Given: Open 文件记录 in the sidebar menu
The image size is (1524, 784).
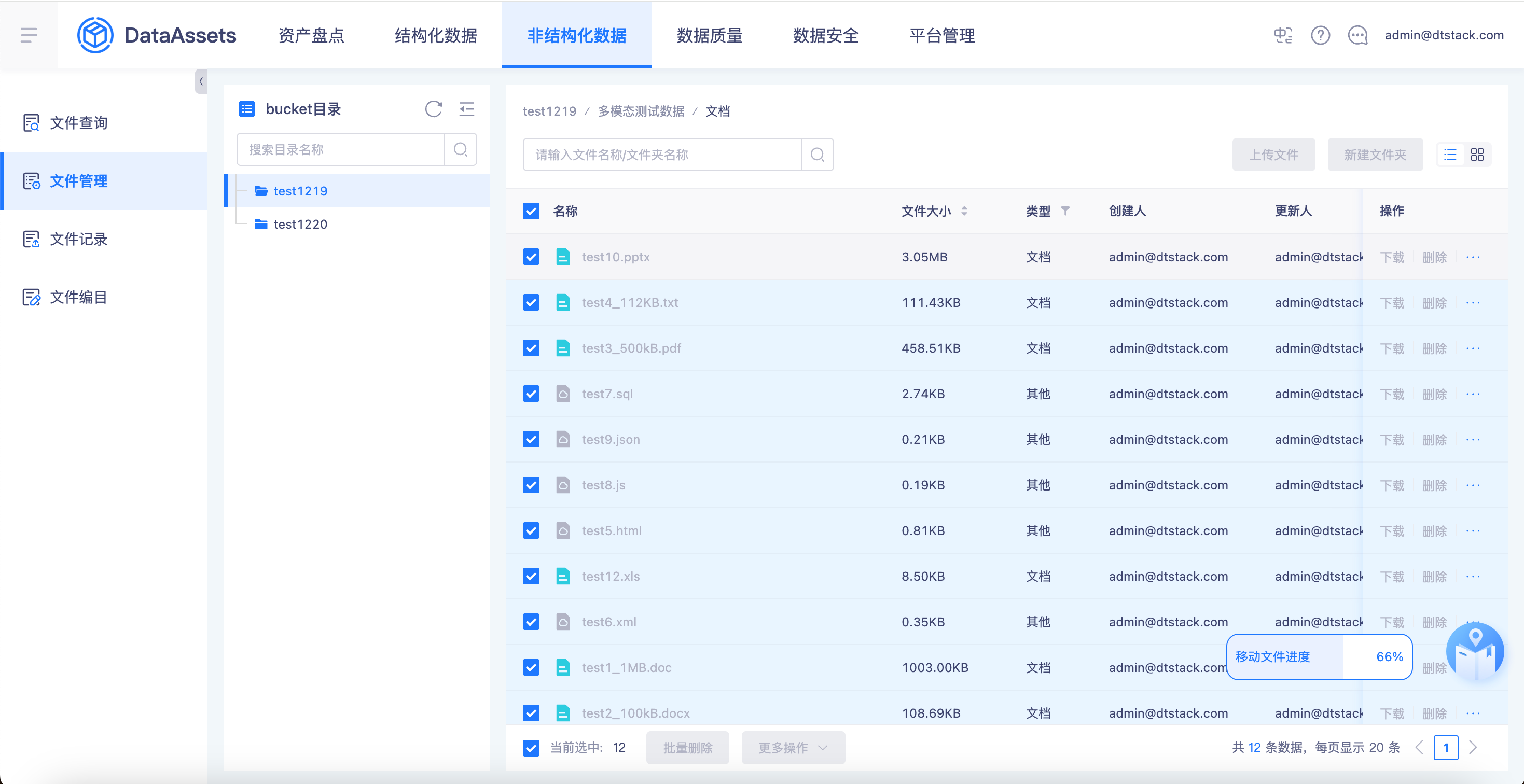Looking at the screenshot, I should pyautogui.click(x=78, y=239).
